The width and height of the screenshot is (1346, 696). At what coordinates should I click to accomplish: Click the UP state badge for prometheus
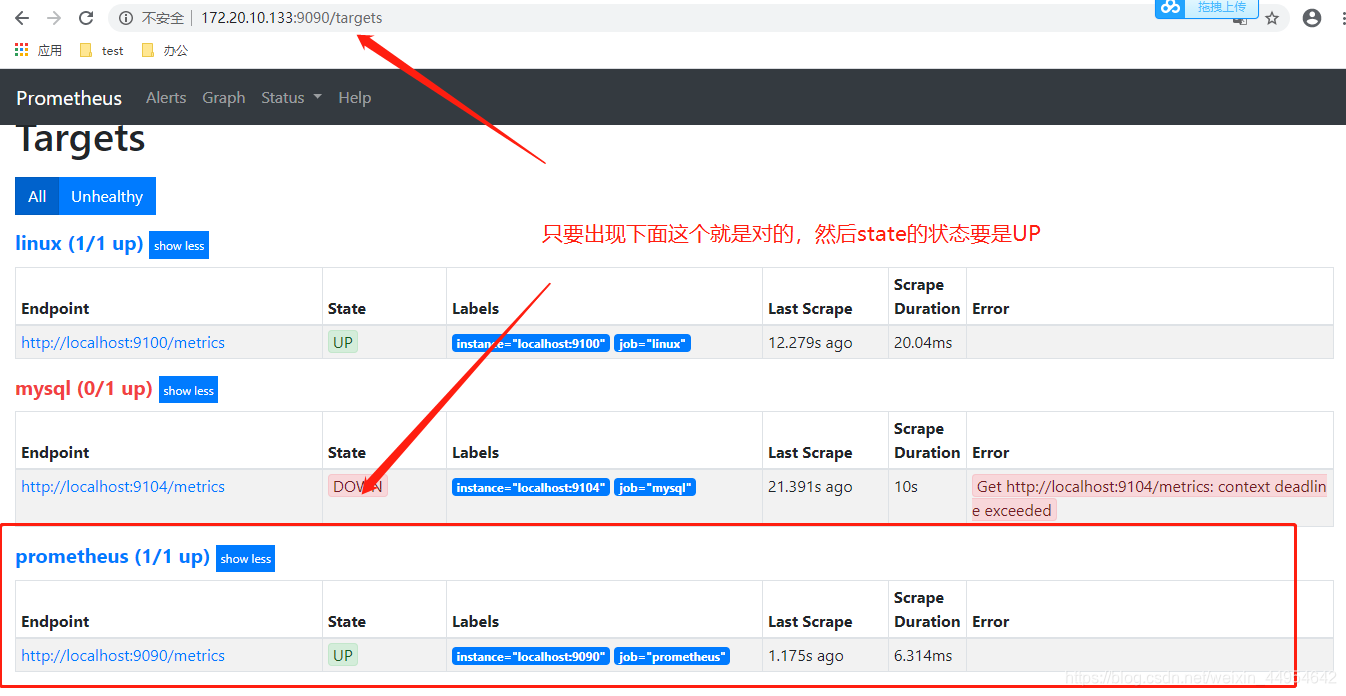[343, 655]
